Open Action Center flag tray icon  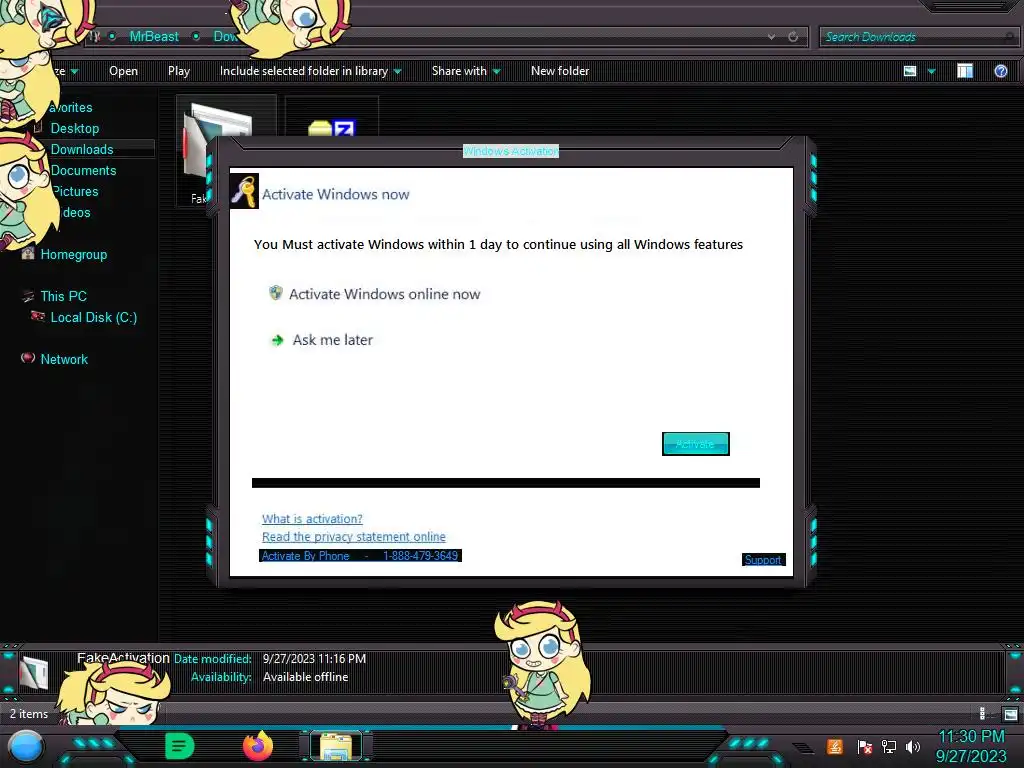click(x=865, y=746)
